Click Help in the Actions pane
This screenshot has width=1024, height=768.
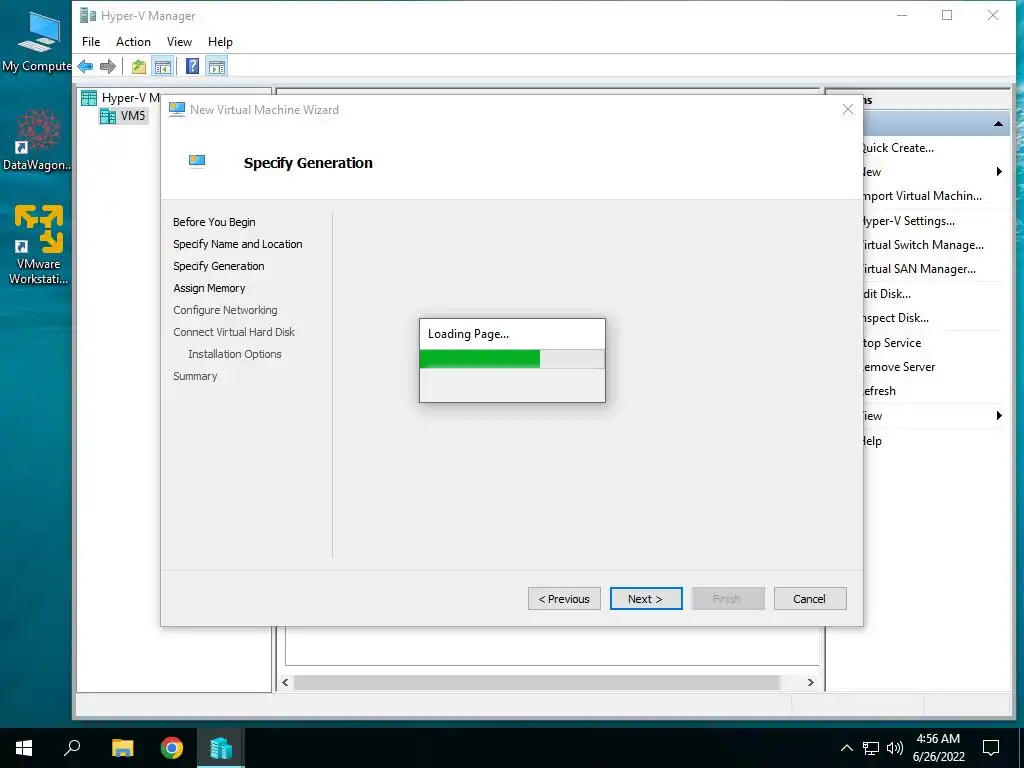[872, 441]
